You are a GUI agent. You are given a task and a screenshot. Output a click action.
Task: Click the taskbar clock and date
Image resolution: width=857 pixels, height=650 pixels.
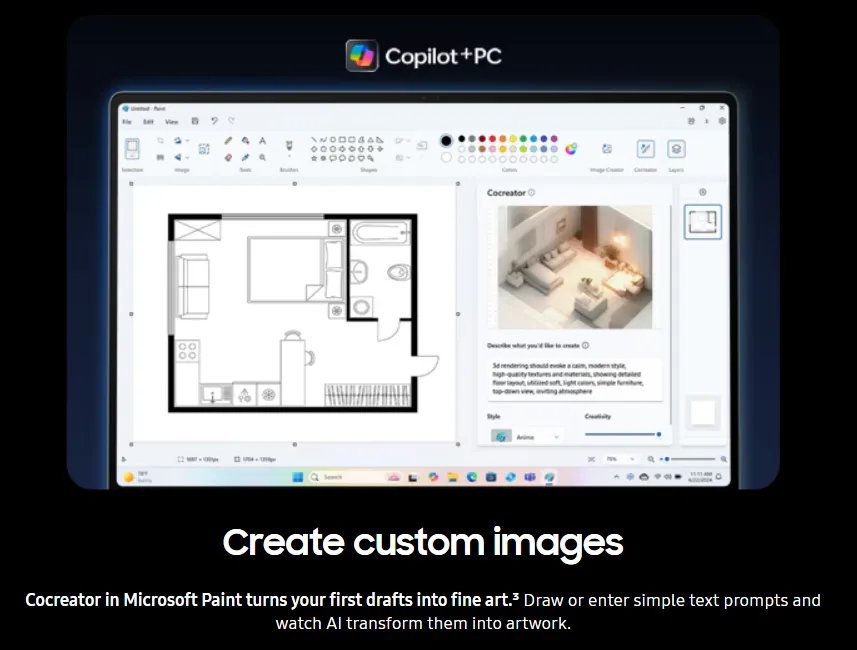(701, 477)
